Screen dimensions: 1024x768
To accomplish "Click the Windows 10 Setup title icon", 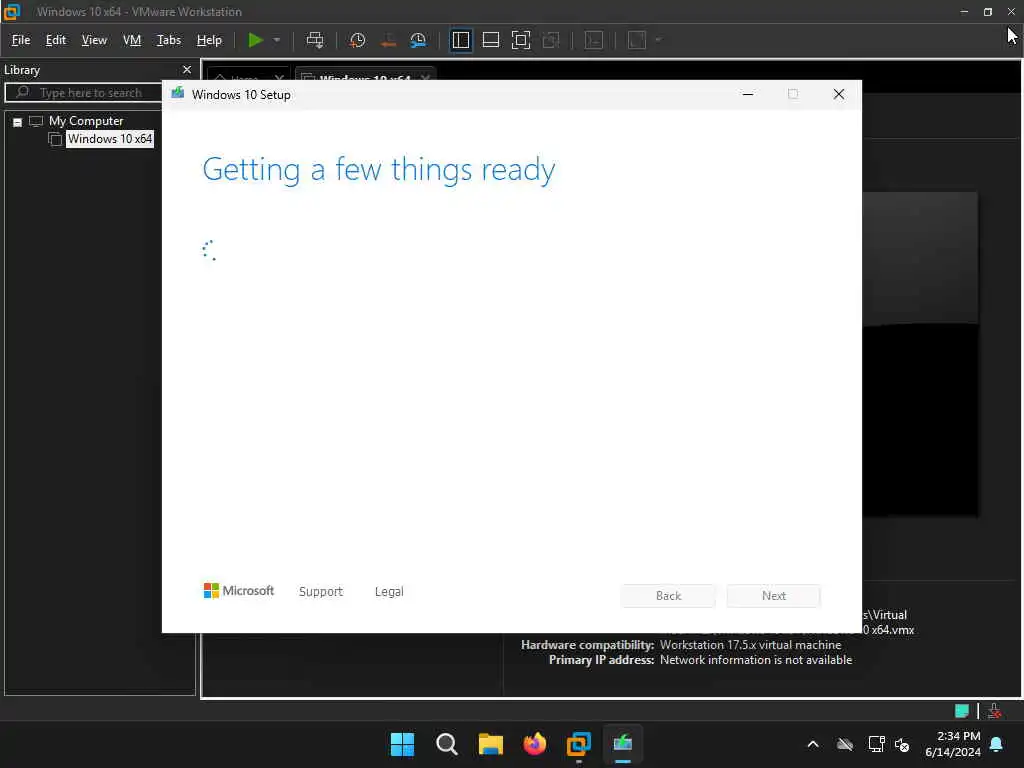I will point(178,94).
